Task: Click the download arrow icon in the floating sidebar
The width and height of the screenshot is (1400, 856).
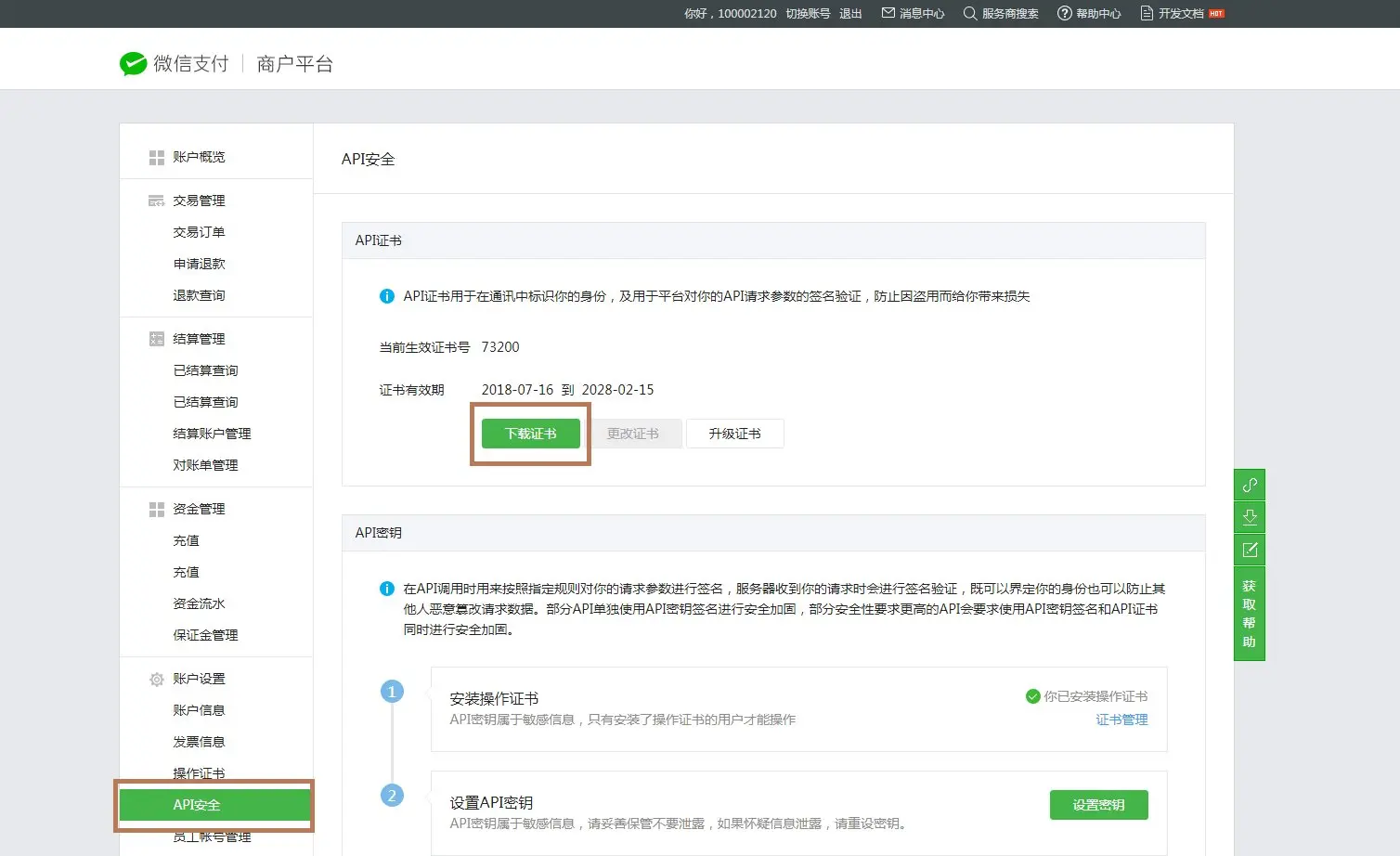Action: pyautogui.click(x=1250, y=517)
